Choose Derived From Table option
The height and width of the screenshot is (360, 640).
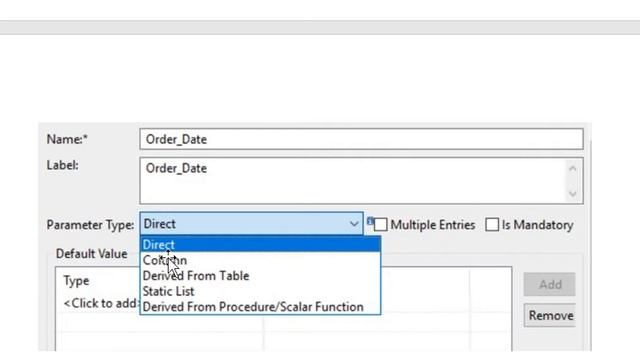click(x=260, y=276)
